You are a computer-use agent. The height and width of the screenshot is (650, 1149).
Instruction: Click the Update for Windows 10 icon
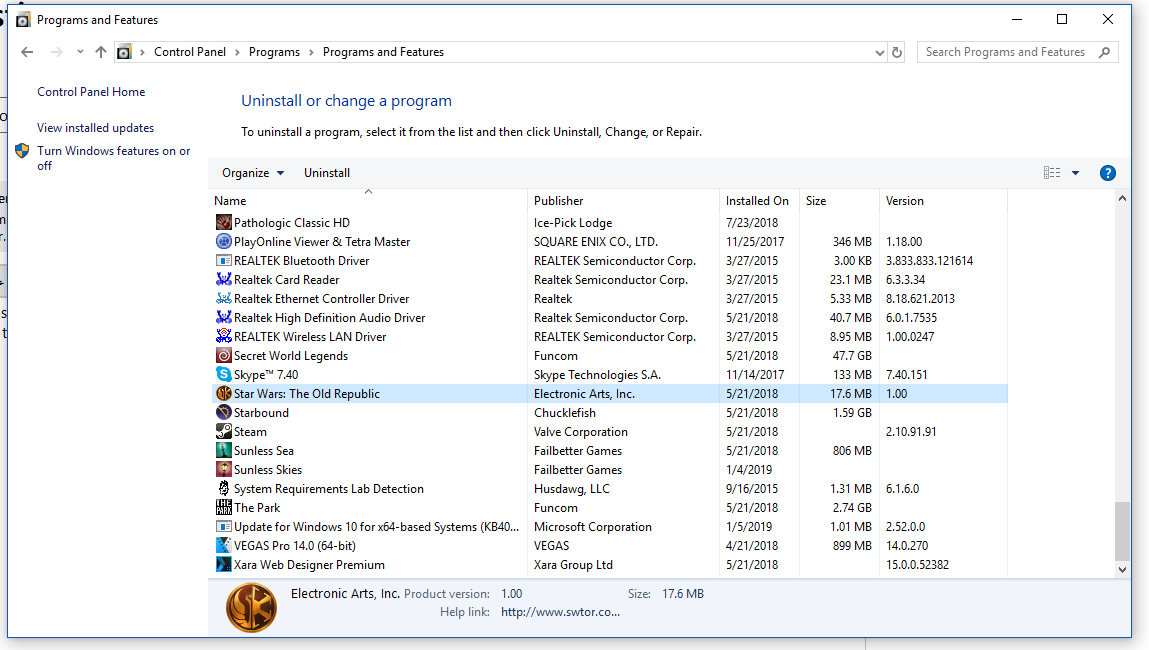point(223,526)
